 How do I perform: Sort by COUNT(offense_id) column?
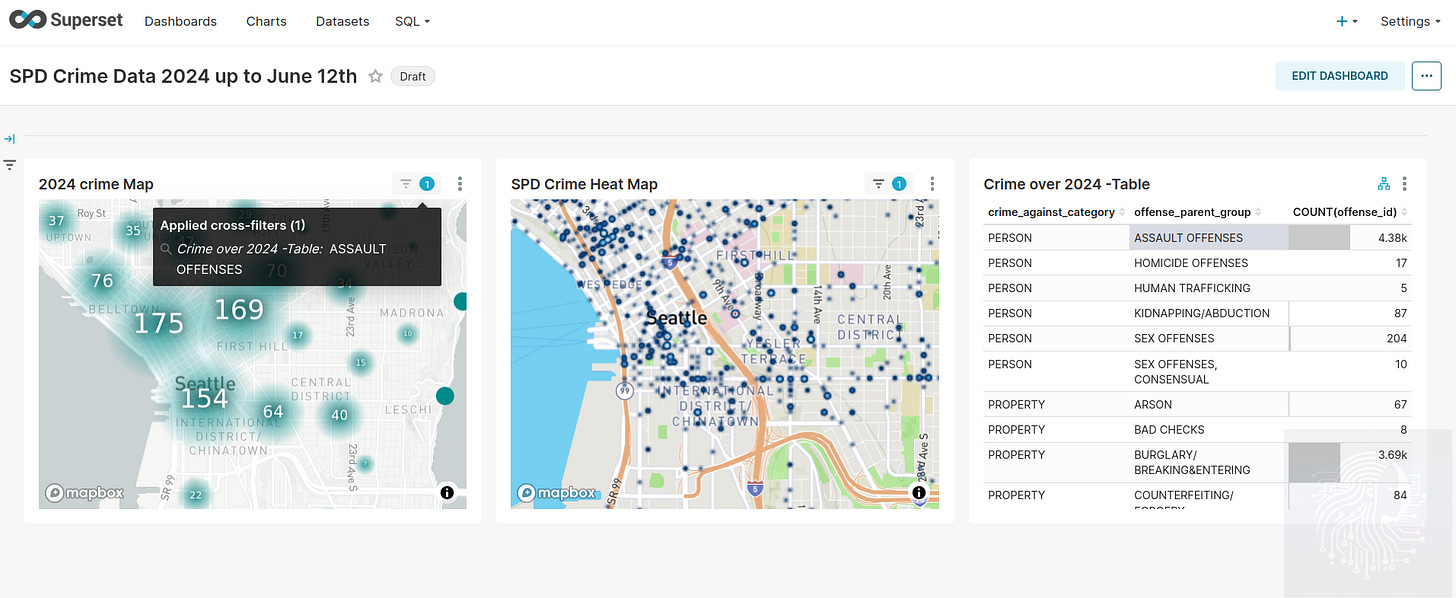(x=1350, y=212)
